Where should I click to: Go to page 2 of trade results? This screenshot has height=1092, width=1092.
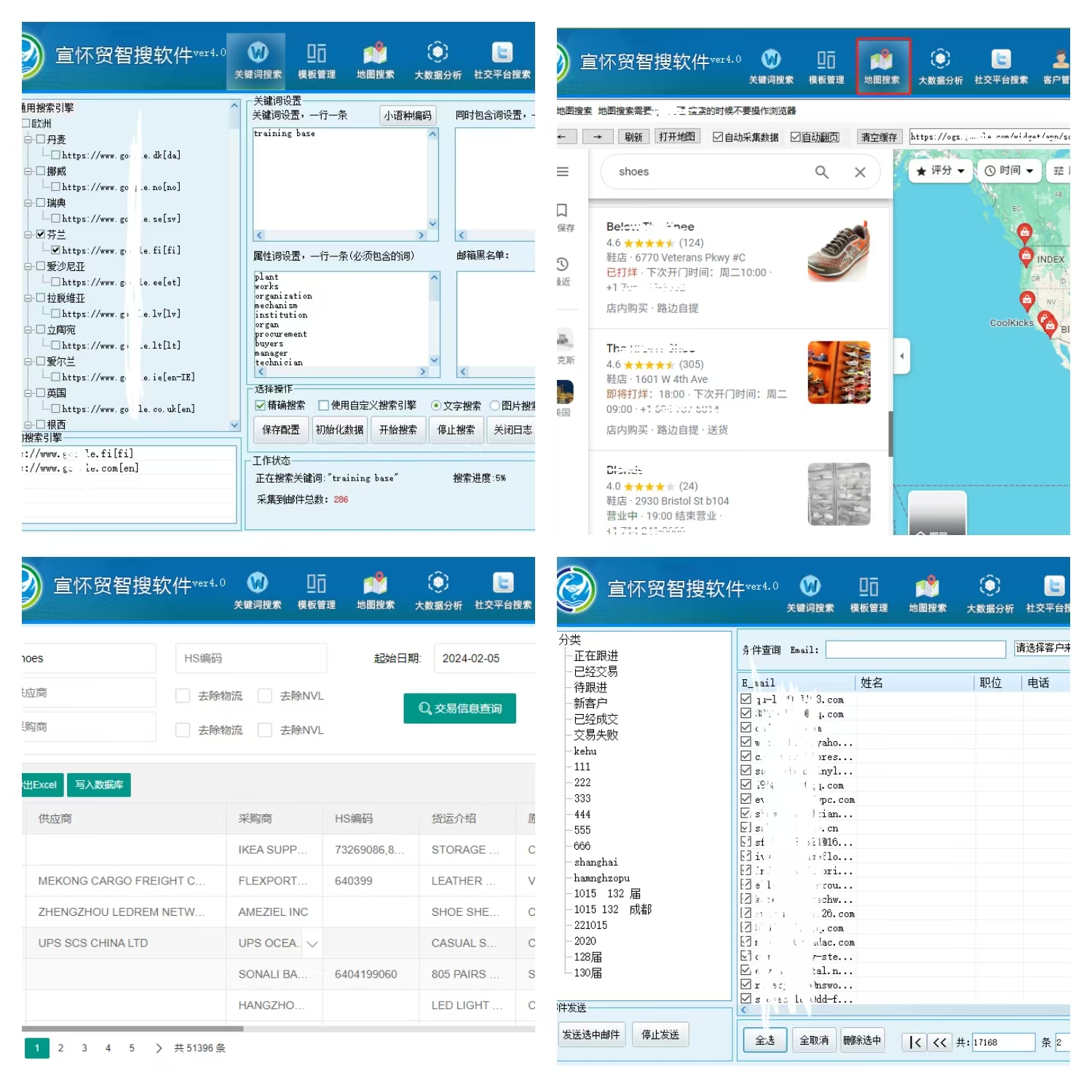coord(60,1048)
